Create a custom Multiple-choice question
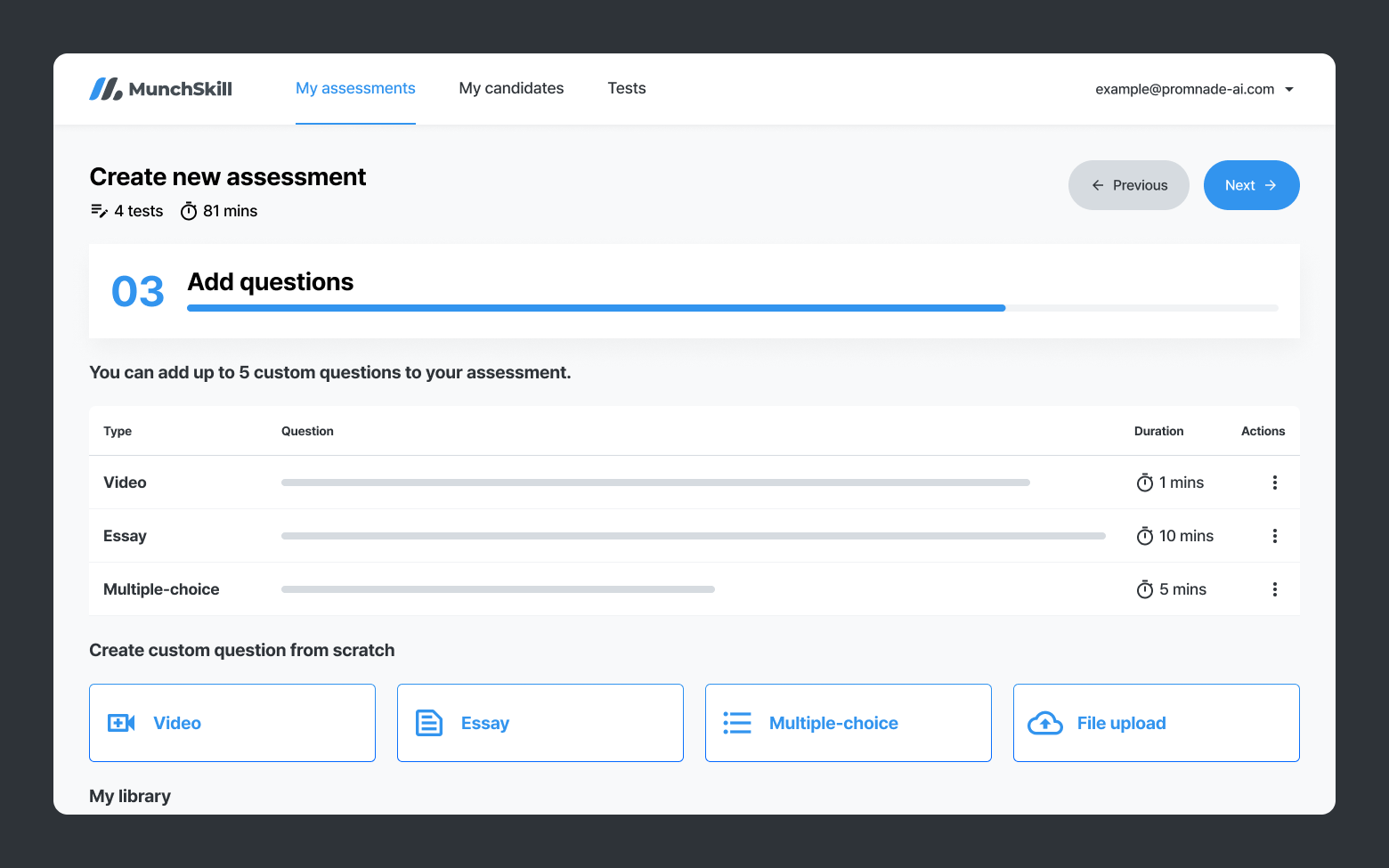1389x868 pixels. point(849,723)
